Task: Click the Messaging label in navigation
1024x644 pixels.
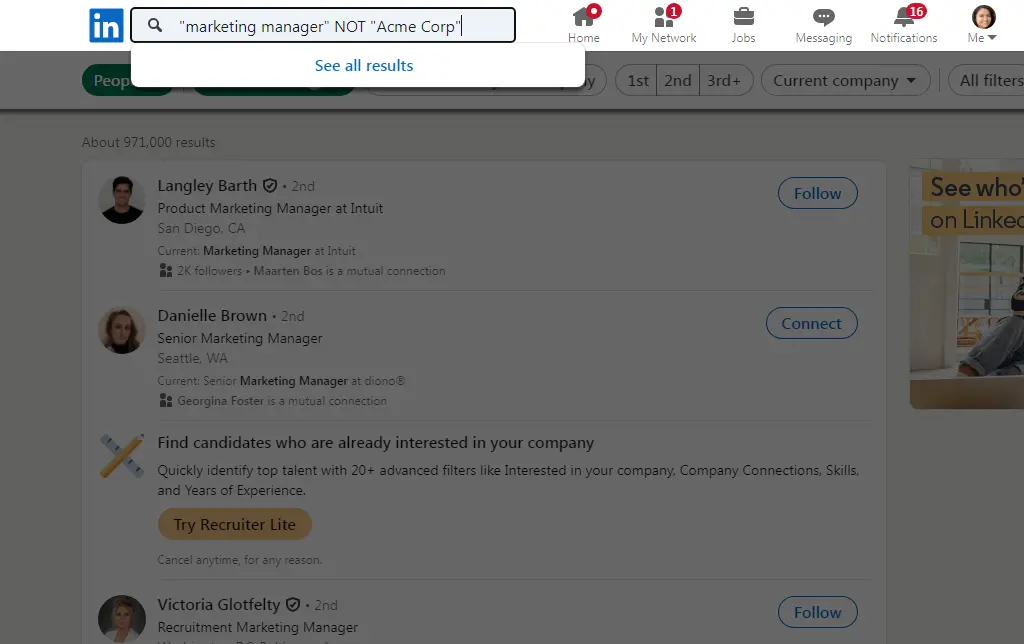Action: (824, 38)
